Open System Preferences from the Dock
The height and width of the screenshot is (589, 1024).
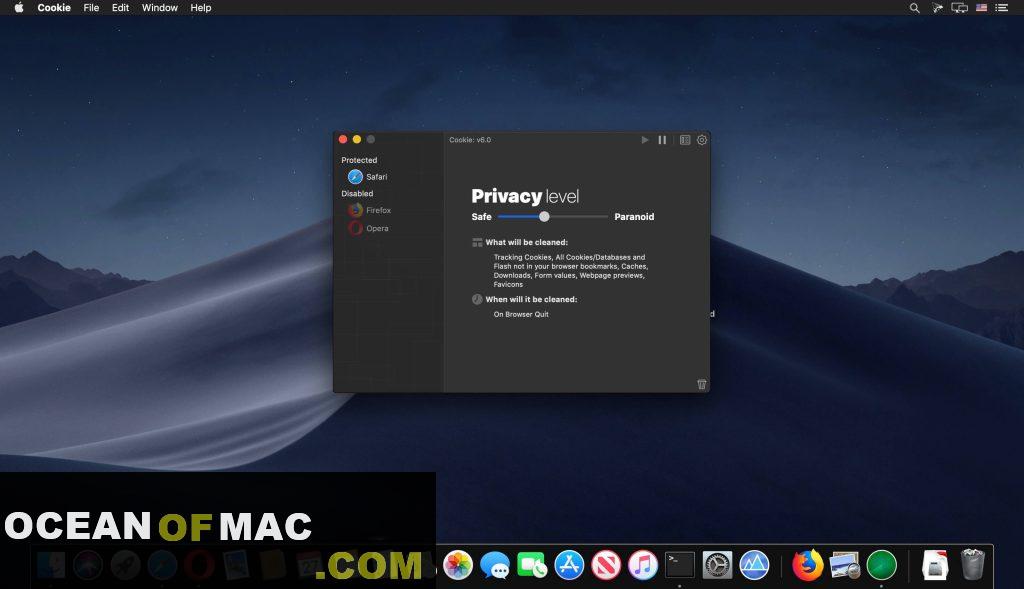717,565
